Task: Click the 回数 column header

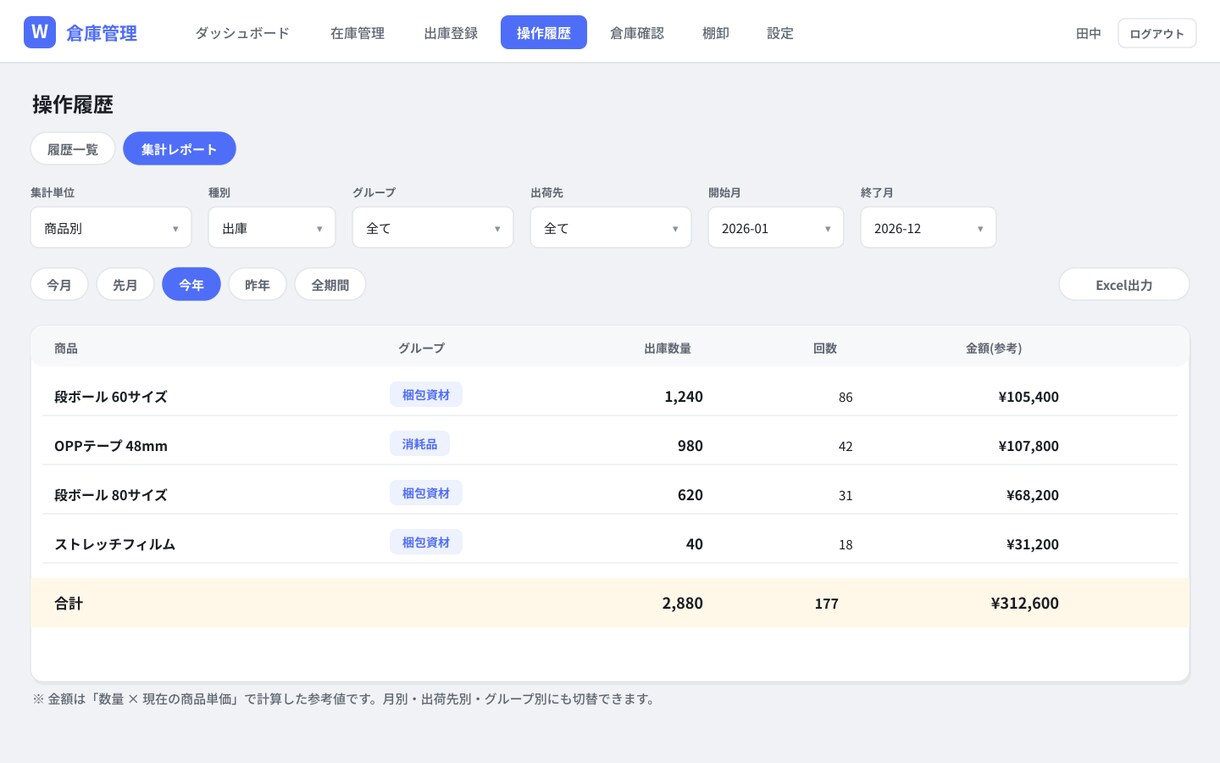Action: click(825, 348)
